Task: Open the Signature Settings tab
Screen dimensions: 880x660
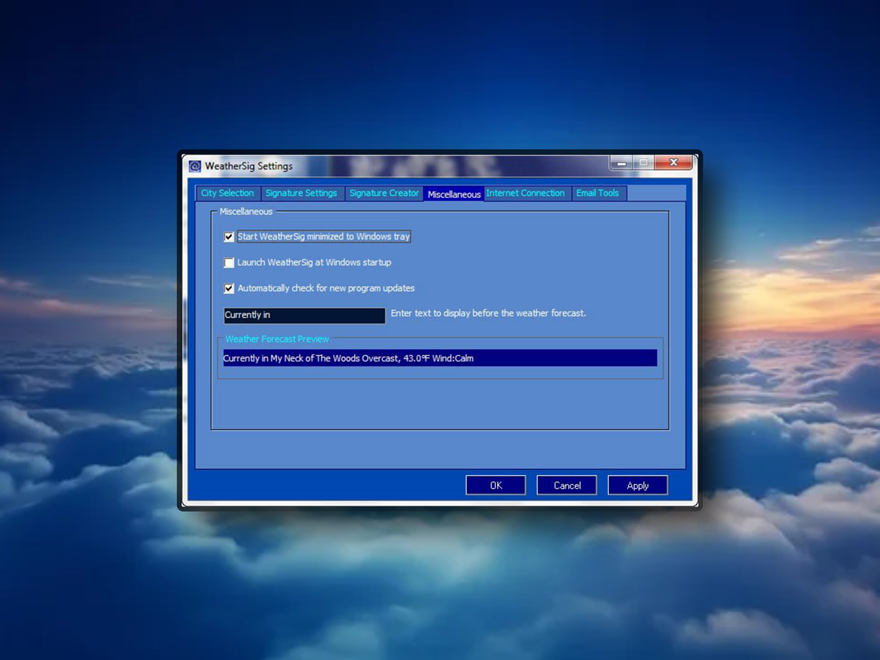Action: (x=301, y=193)
